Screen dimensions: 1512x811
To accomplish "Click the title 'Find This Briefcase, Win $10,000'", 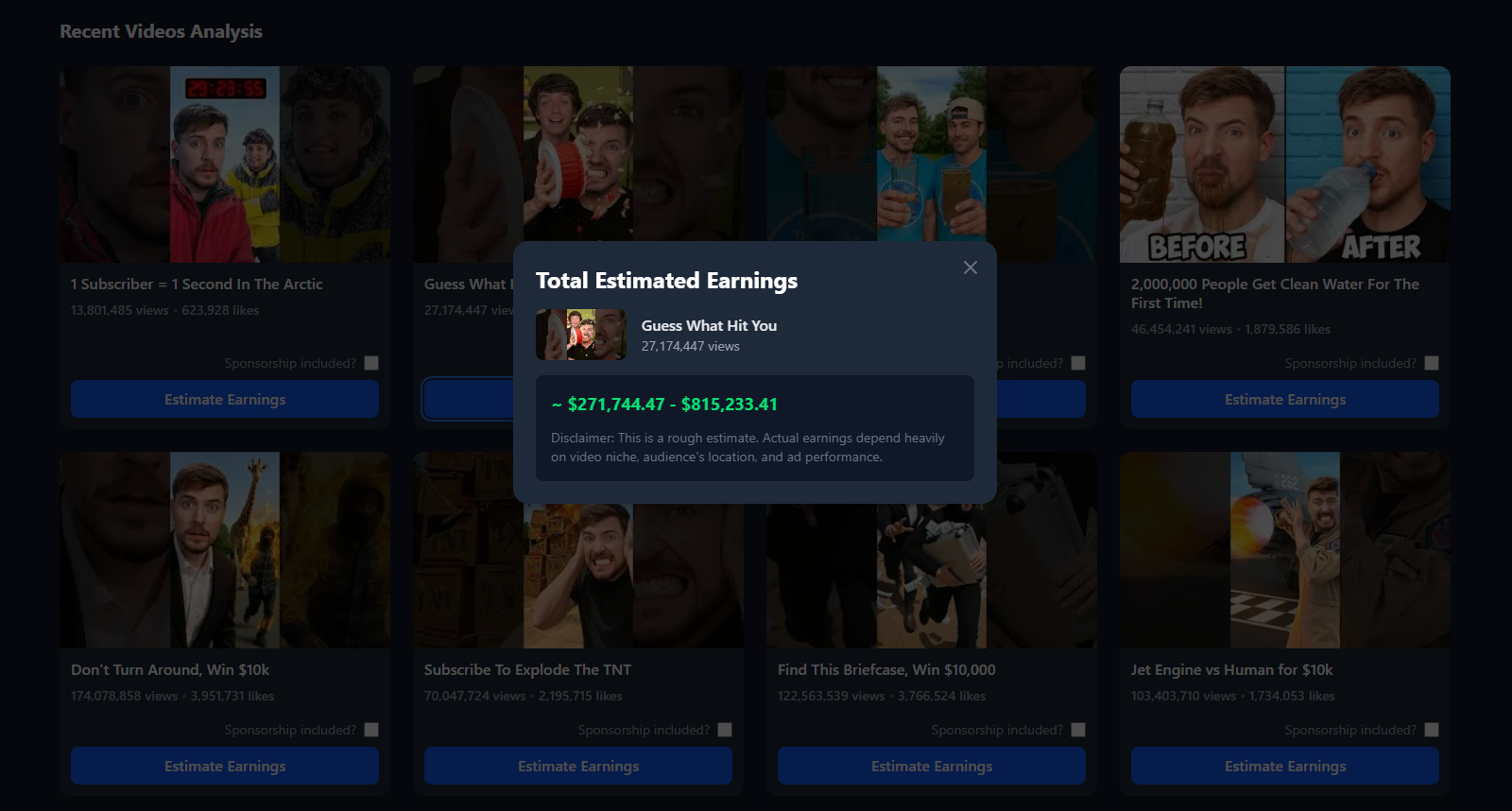I will pyautogui.click(x=886, y=669).
